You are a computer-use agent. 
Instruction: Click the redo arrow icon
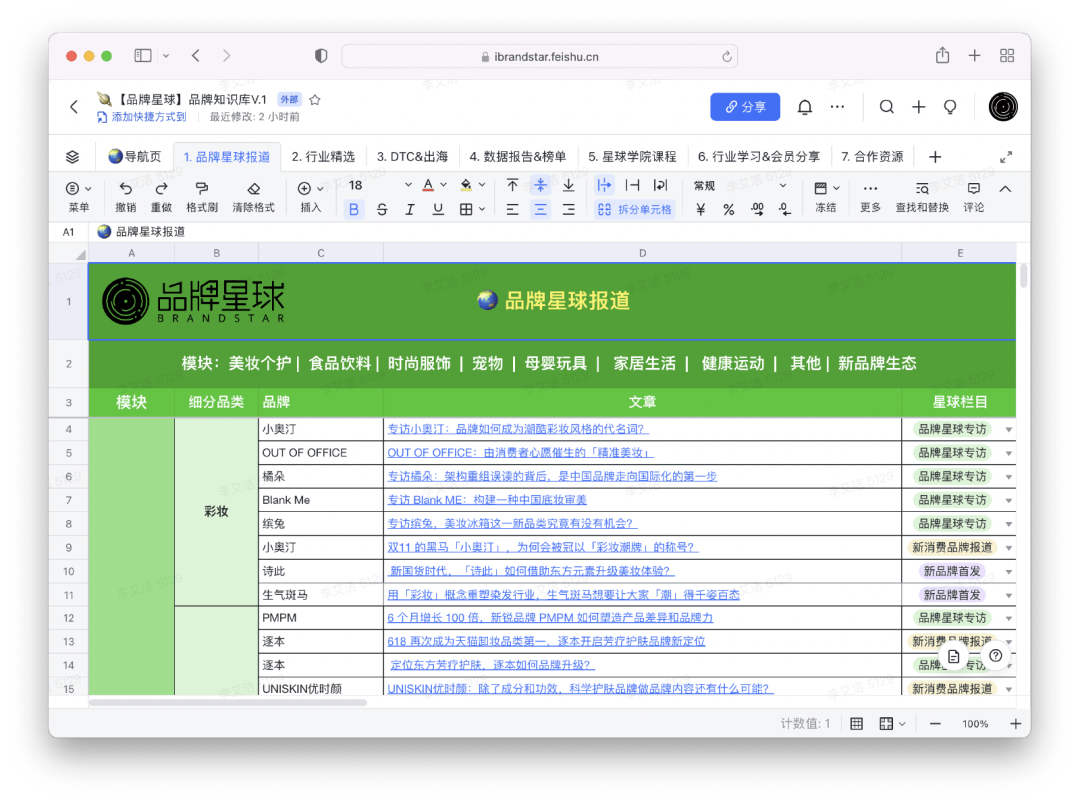[x=161, y=188]
